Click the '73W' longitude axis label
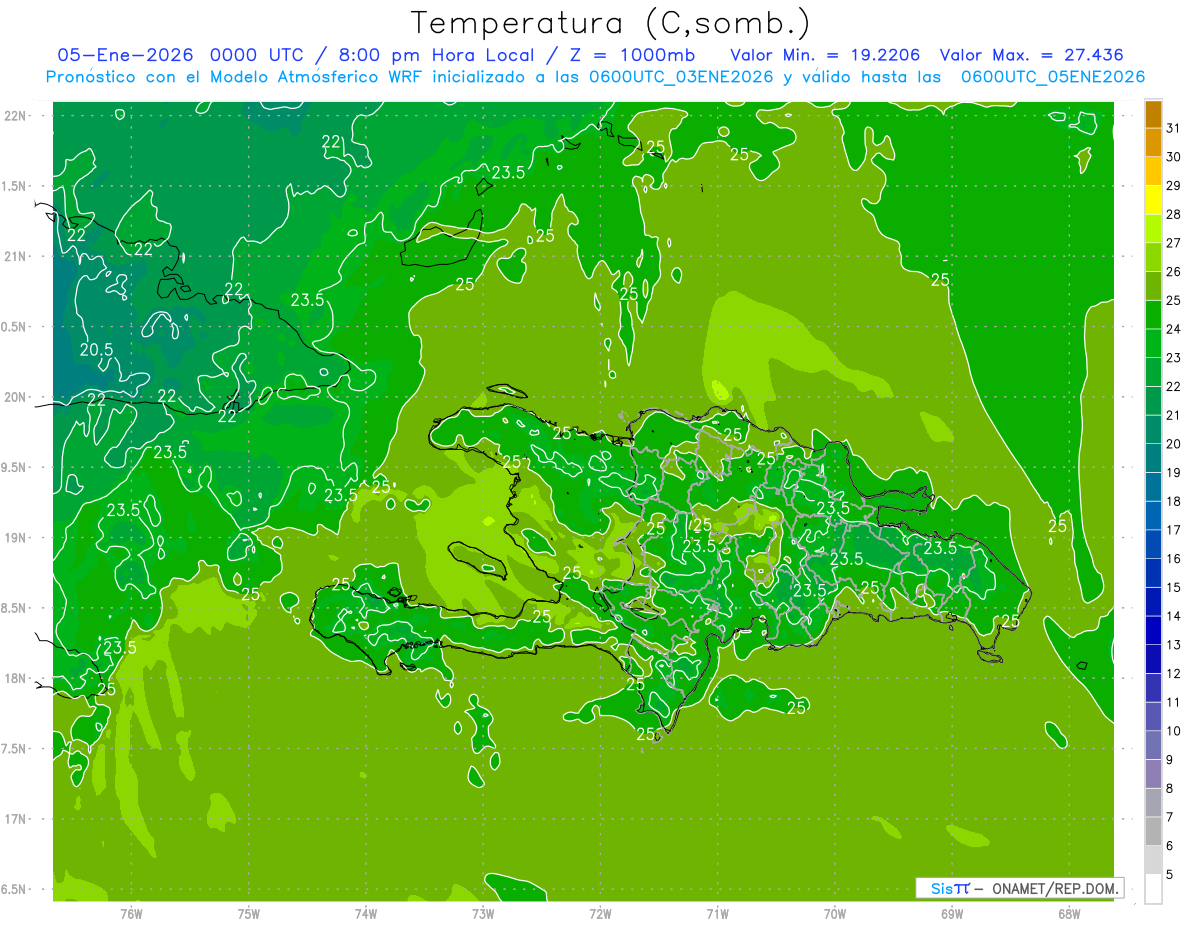1200x927 pixels. 483,913
